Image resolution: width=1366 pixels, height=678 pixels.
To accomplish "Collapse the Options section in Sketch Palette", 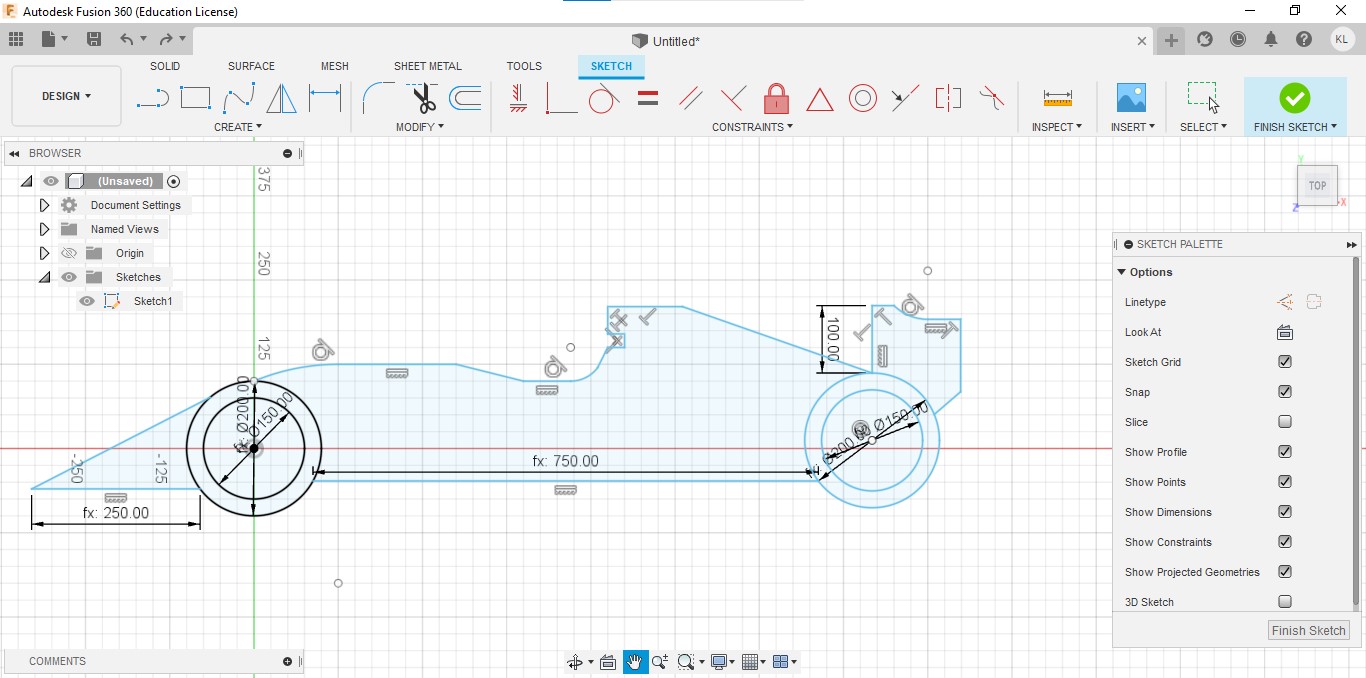I will pos(1122,272).
